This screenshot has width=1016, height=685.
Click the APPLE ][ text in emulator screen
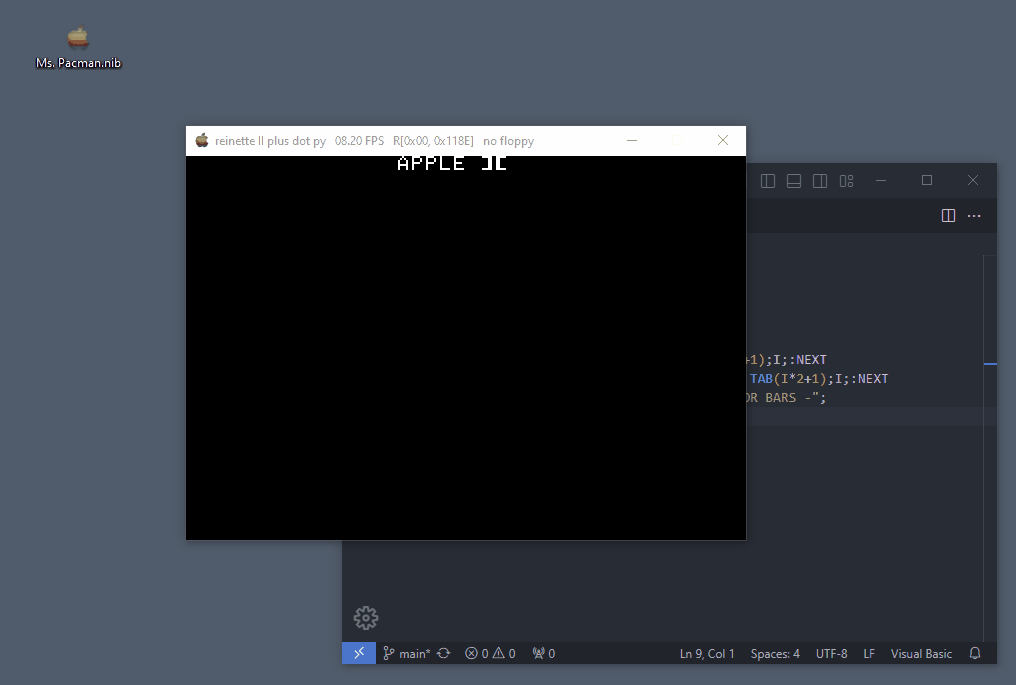pyautogui.click(x=452, y=163)
